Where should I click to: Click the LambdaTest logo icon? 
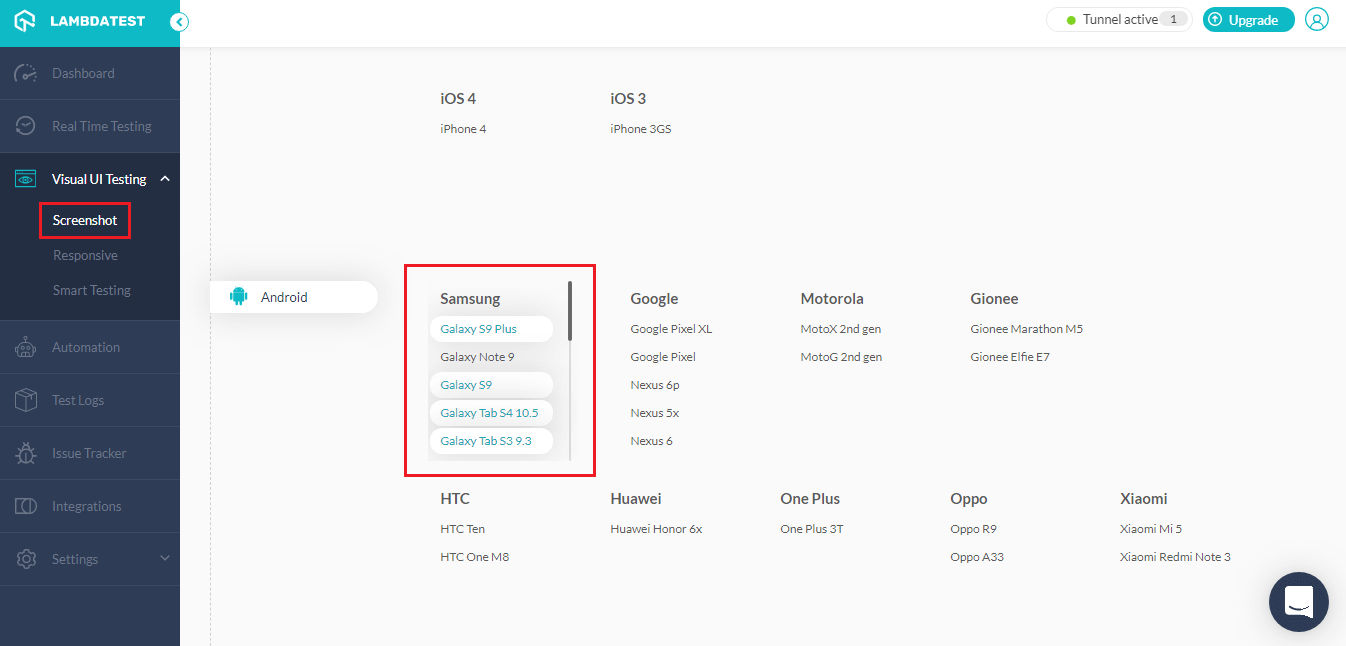[x=22, y=19]
